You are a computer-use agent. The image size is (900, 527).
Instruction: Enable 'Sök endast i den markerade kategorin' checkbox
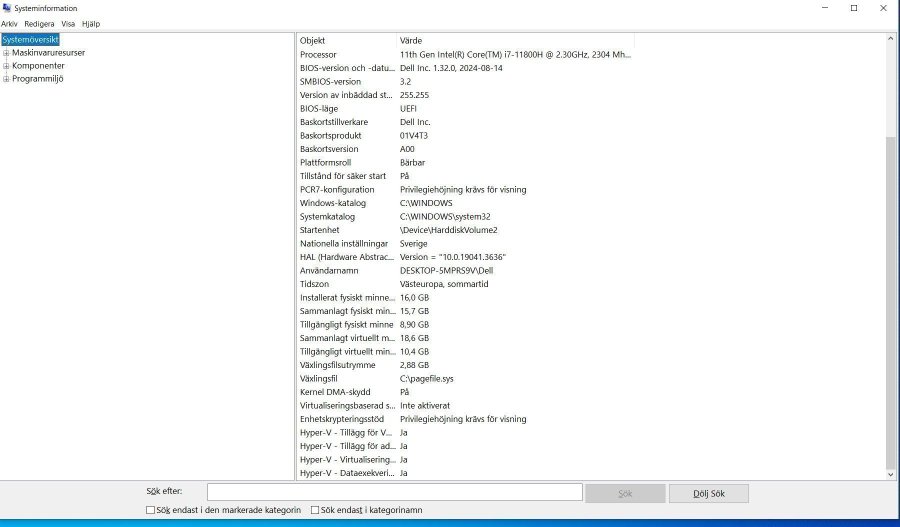tap(150, 510)
